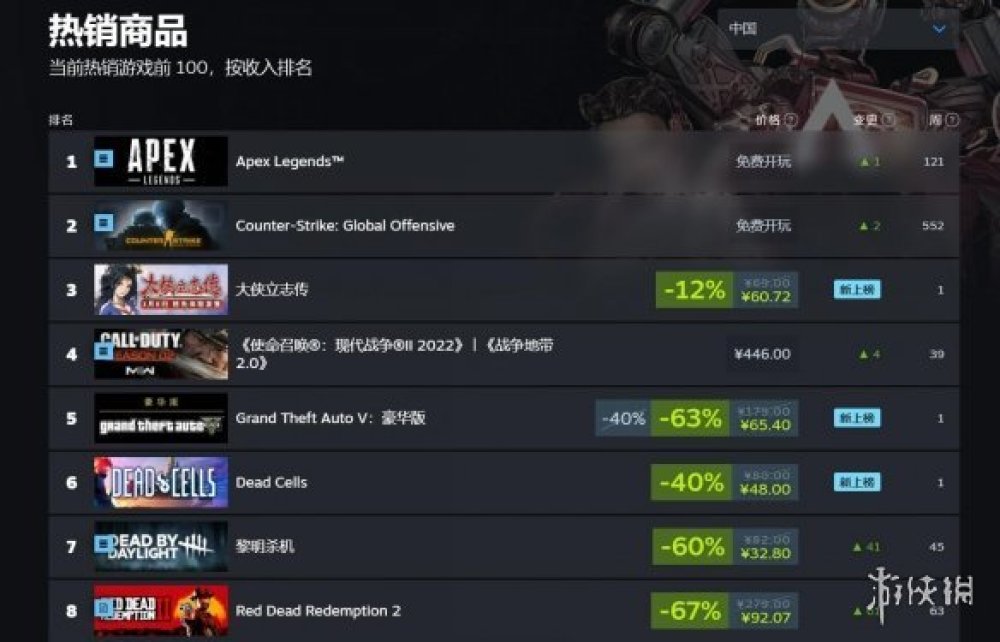Click the -63% discount on Grand Theft Auto V

[x=689, y=418]
